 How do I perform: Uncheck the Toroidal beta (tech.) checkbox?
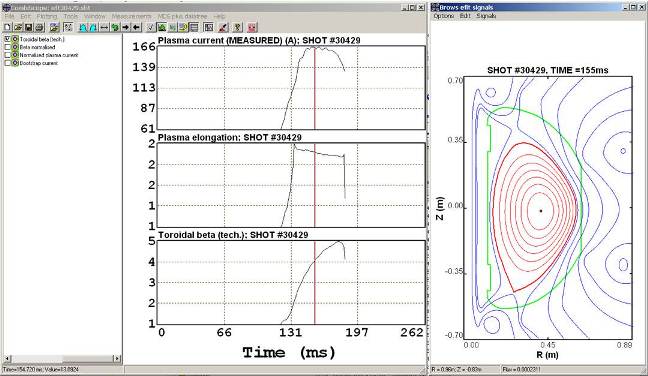click(7, 39)
